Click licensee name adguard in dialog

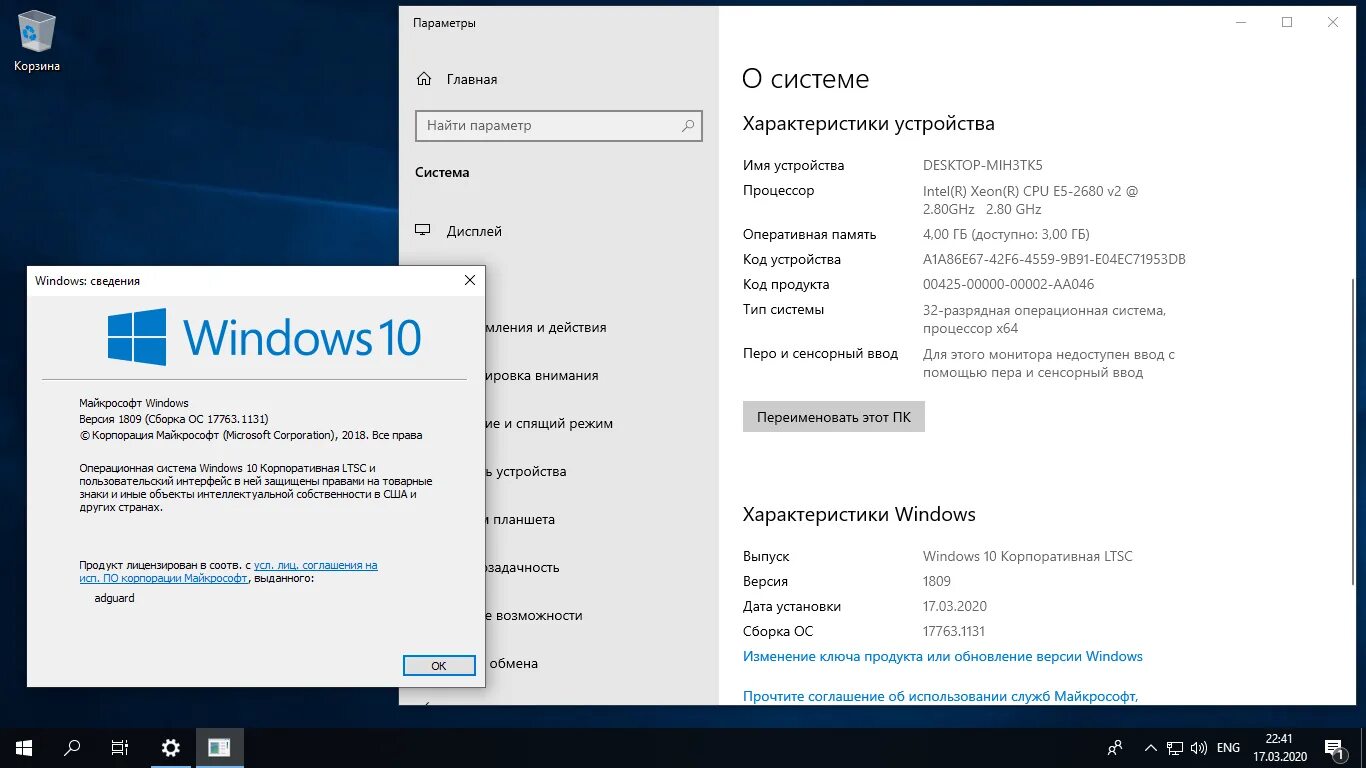click(x=113, y=598)
